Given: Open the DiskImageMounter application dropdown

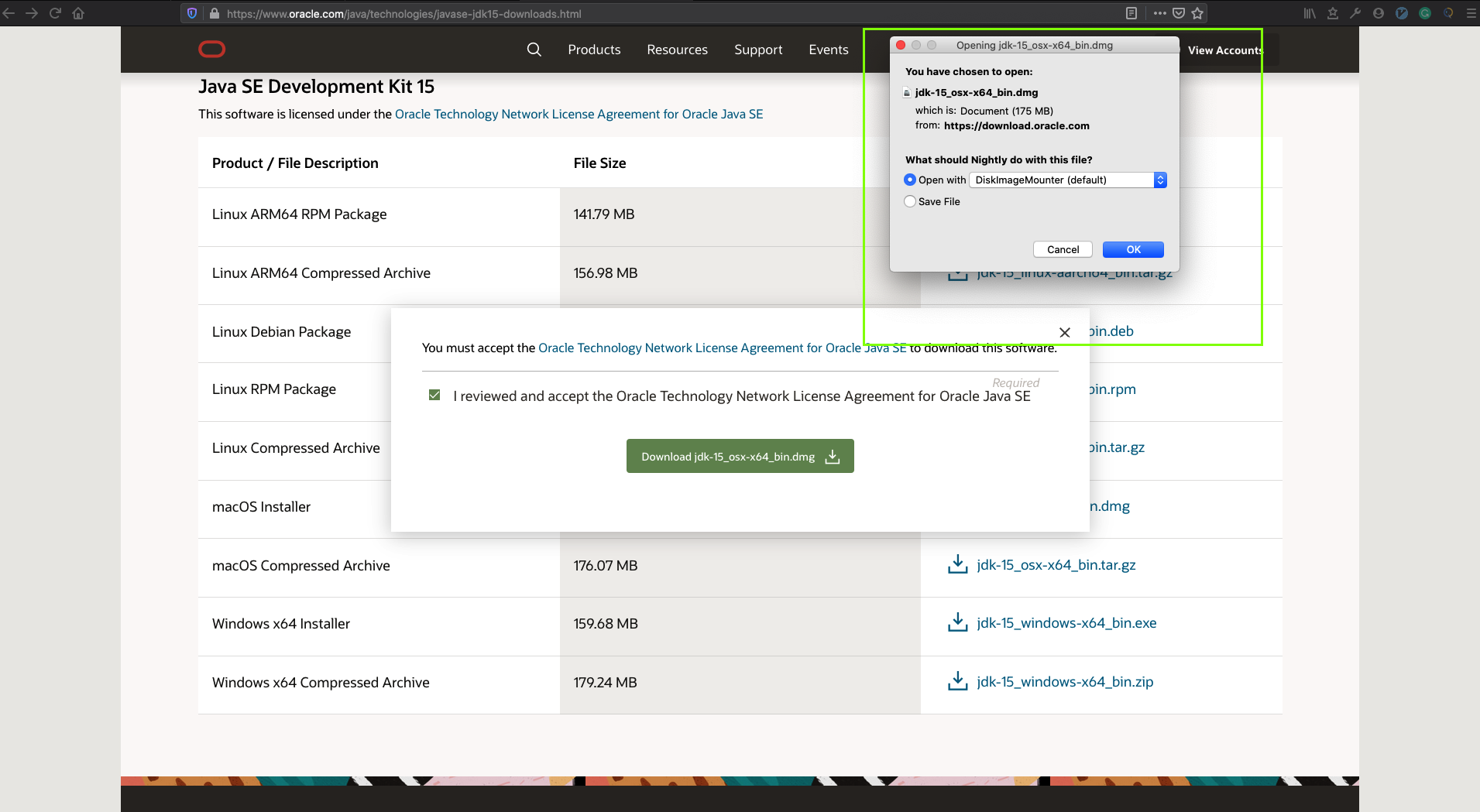Looking at the screenshot, I should [1067, 180].
